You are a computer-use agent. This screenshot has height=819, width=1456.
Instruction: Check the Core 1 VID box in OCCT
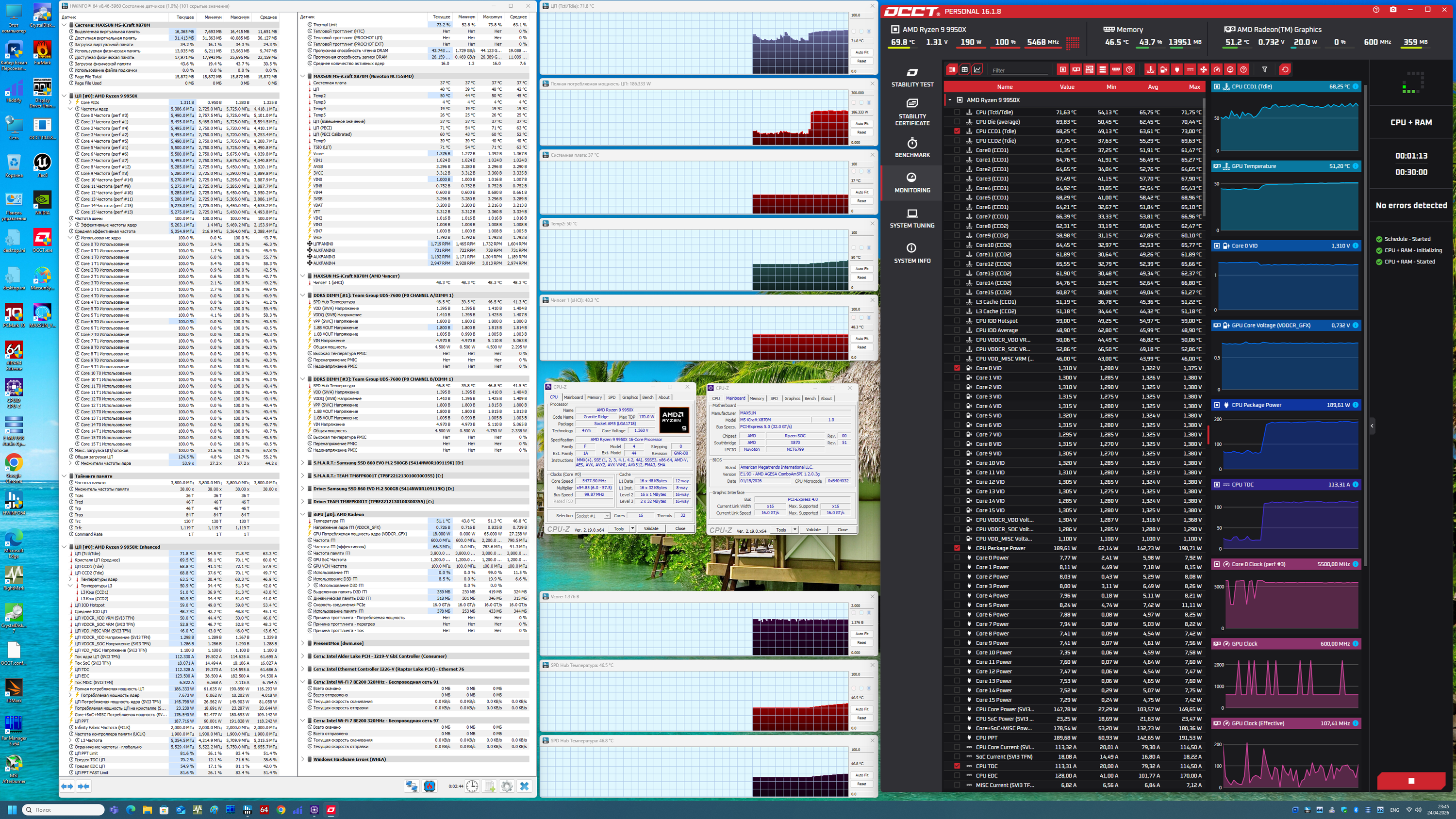[x=957, y=377]
